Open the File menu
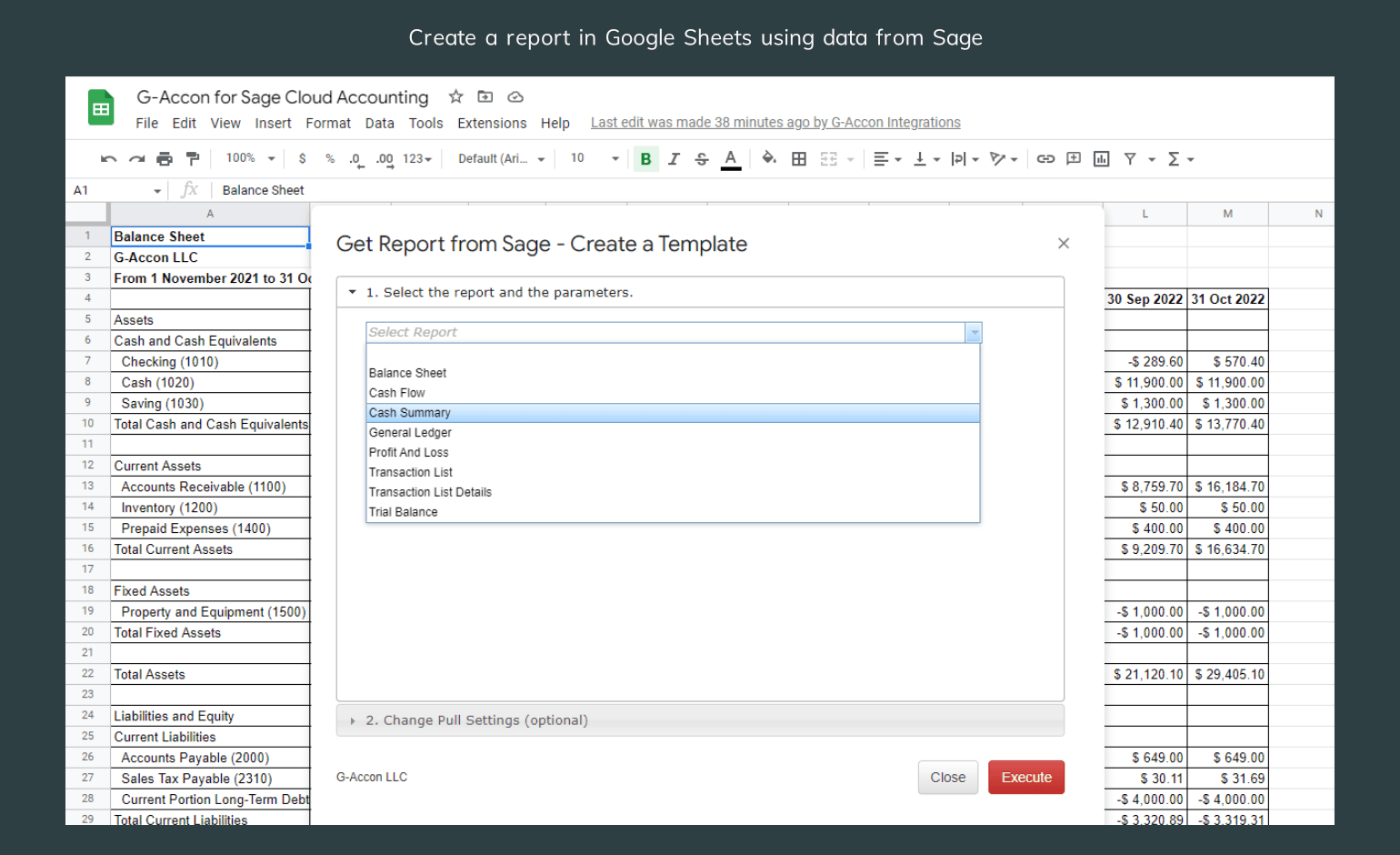This screenshot has width=1400, height=855. [146, 124]
